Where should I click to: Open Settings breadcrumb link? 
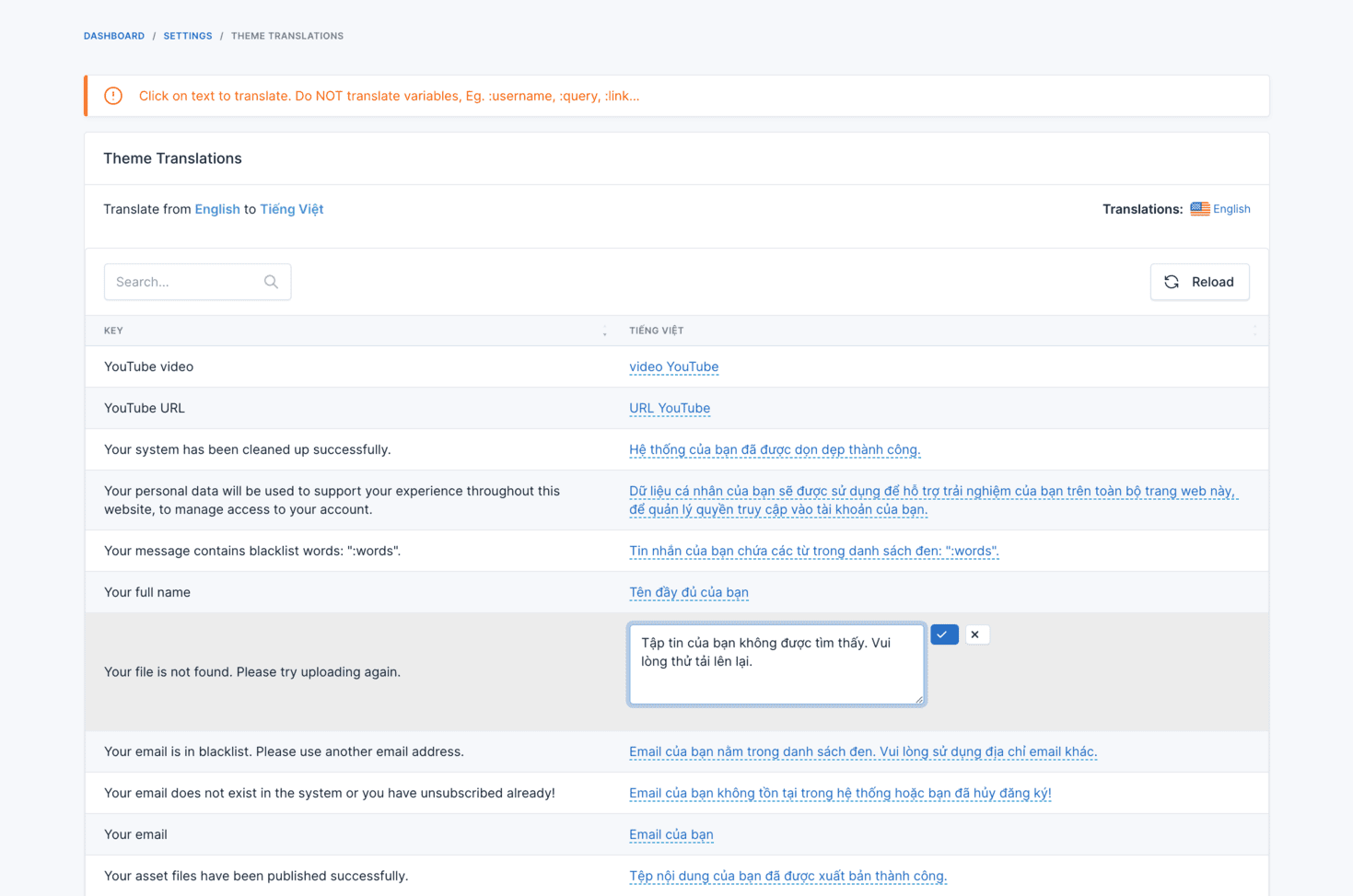pos(188,36)
